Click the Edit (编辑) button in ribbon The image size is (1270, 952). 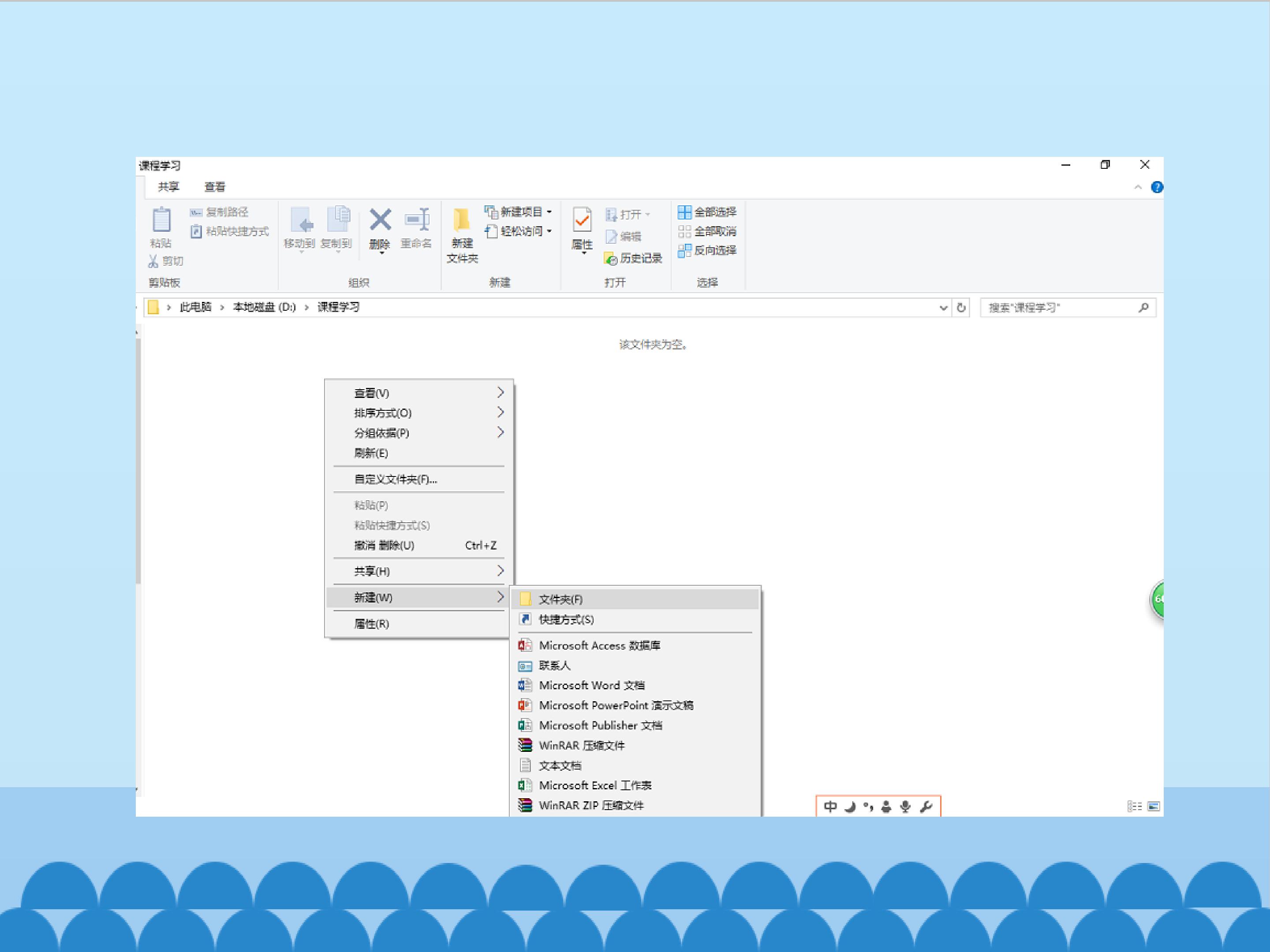[624, 236]
